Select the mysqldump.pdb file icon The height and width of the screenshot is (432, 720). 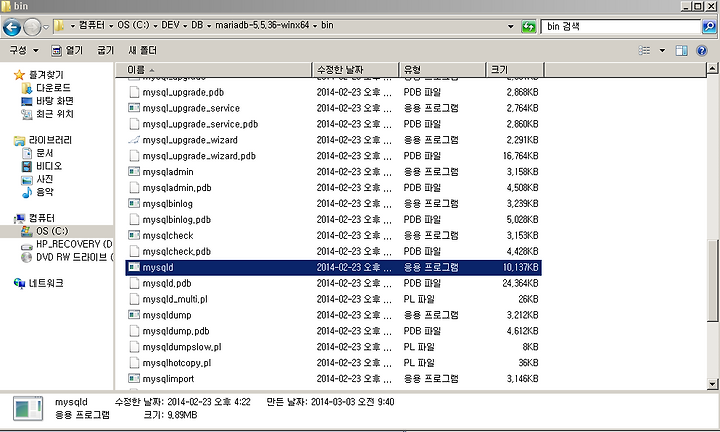134,331
